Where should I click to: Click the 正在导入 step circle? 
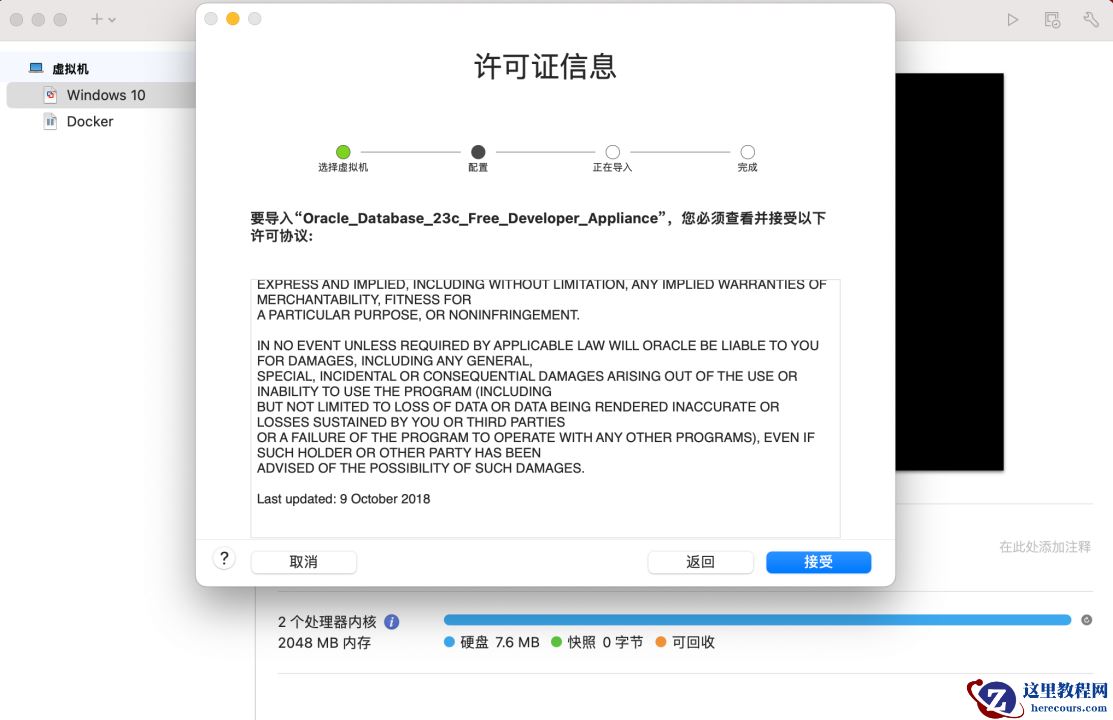613,152
